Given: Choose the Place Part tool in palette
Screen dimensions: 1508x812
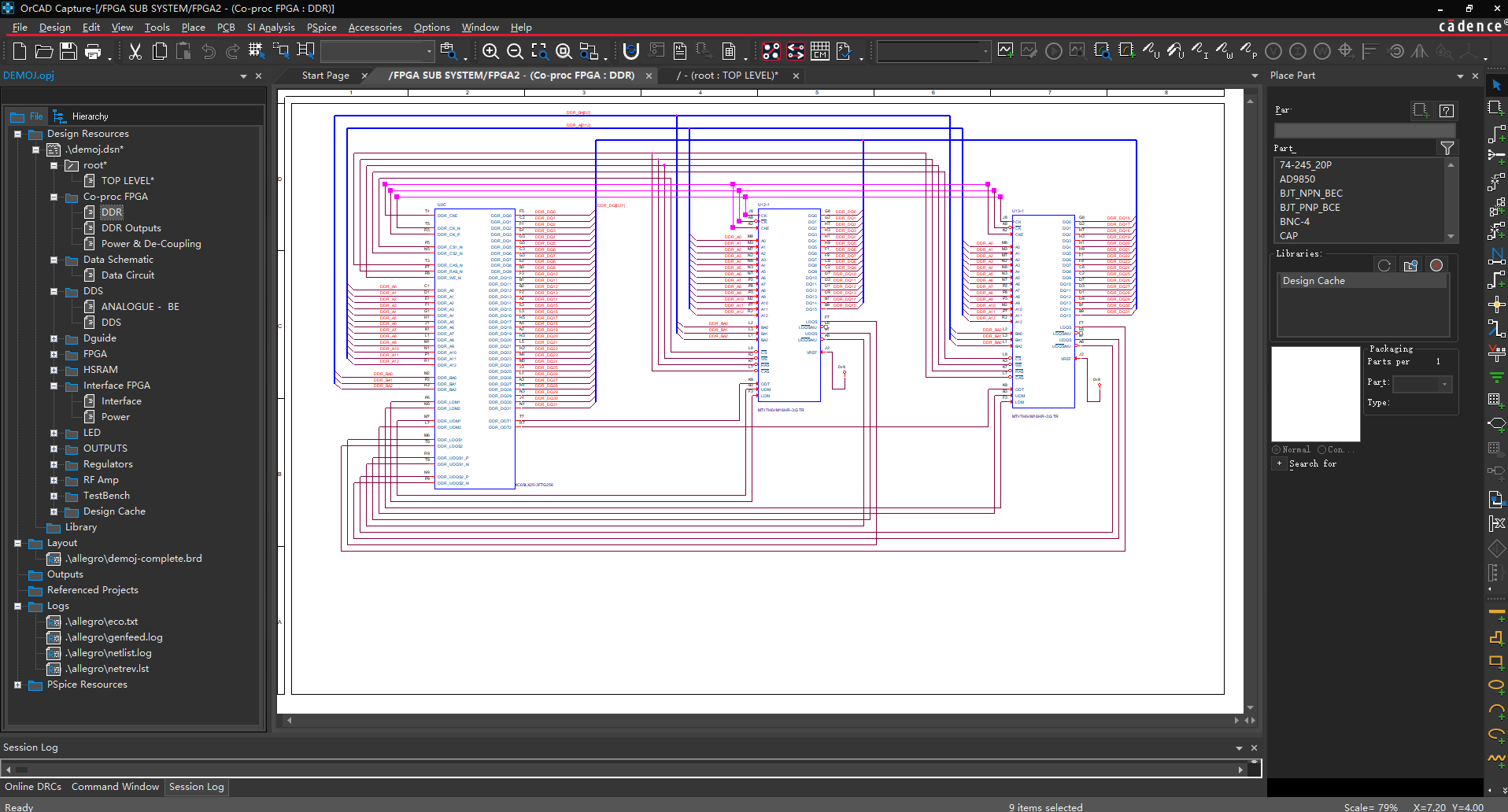Looking at the screenshot, I should [x=1496, y=109].
